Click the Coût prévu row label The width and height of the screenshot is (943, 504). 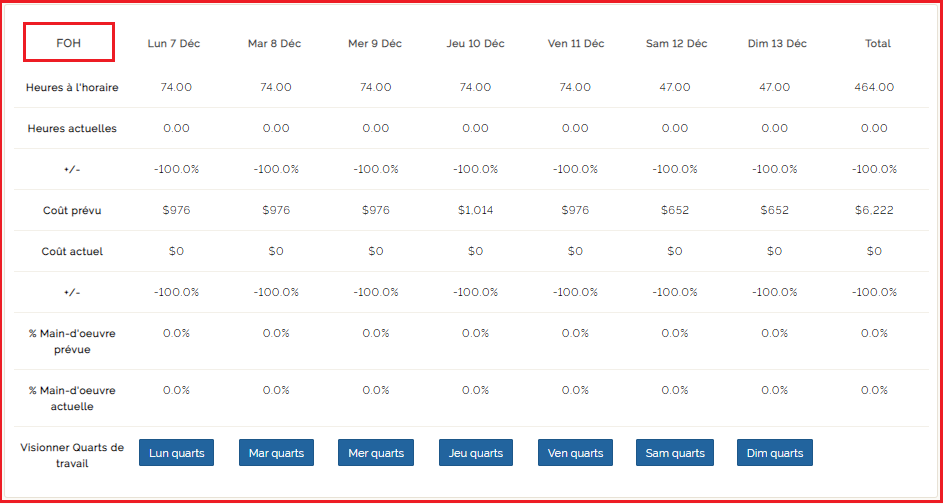pos(72,210)
